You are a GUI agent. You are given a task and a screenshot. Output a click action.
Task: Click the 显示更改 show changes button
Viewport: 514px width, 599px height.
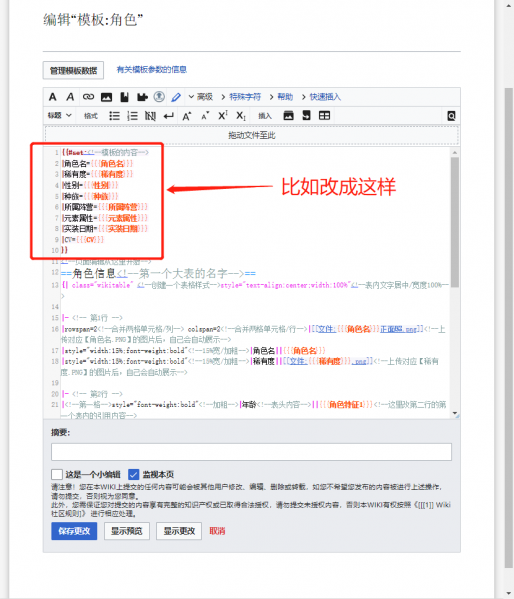tap(179, 531)
